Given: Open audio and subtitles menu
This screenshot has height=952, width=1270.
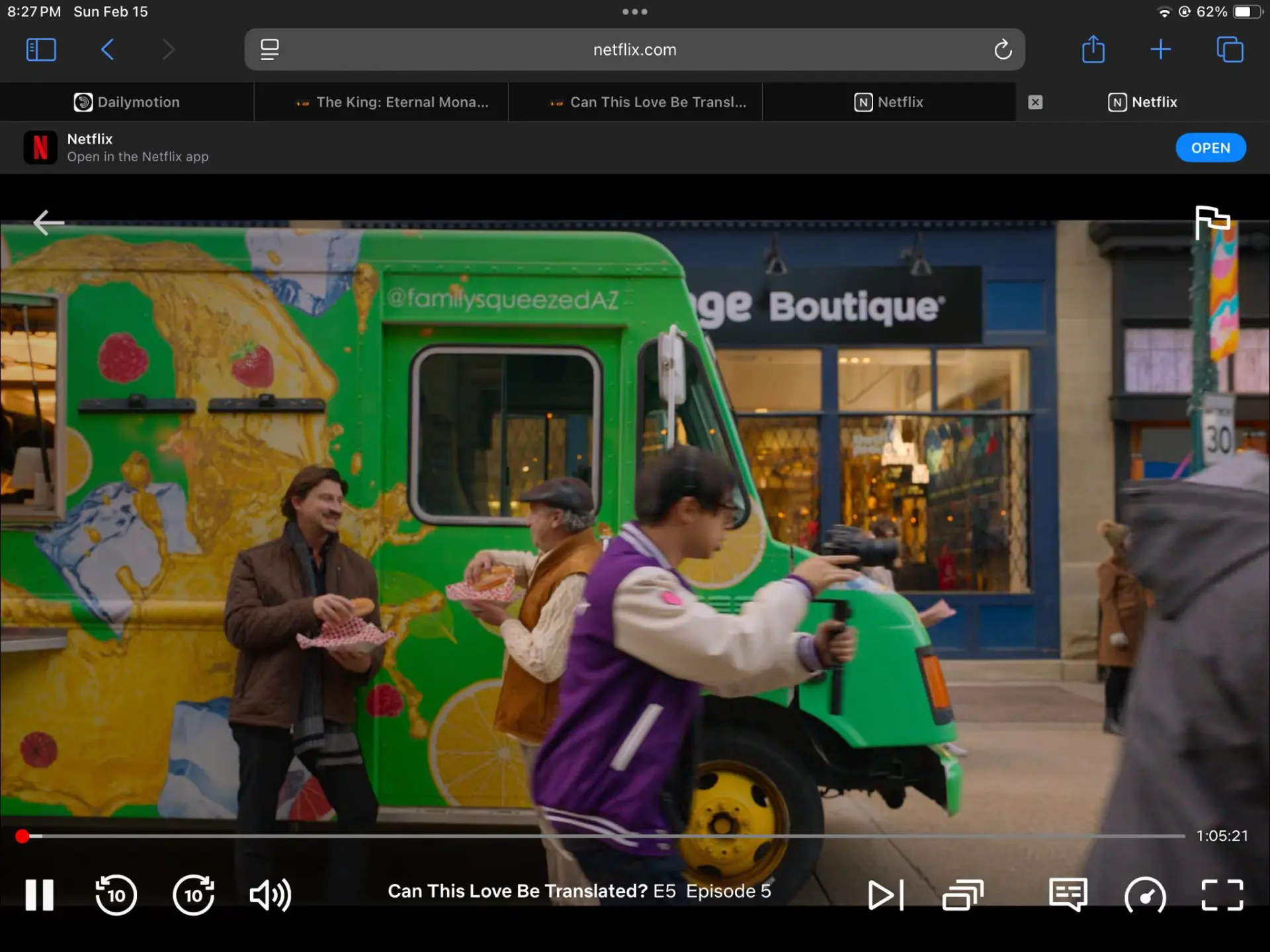Looking at the screenshot, I should point(1068,895).
